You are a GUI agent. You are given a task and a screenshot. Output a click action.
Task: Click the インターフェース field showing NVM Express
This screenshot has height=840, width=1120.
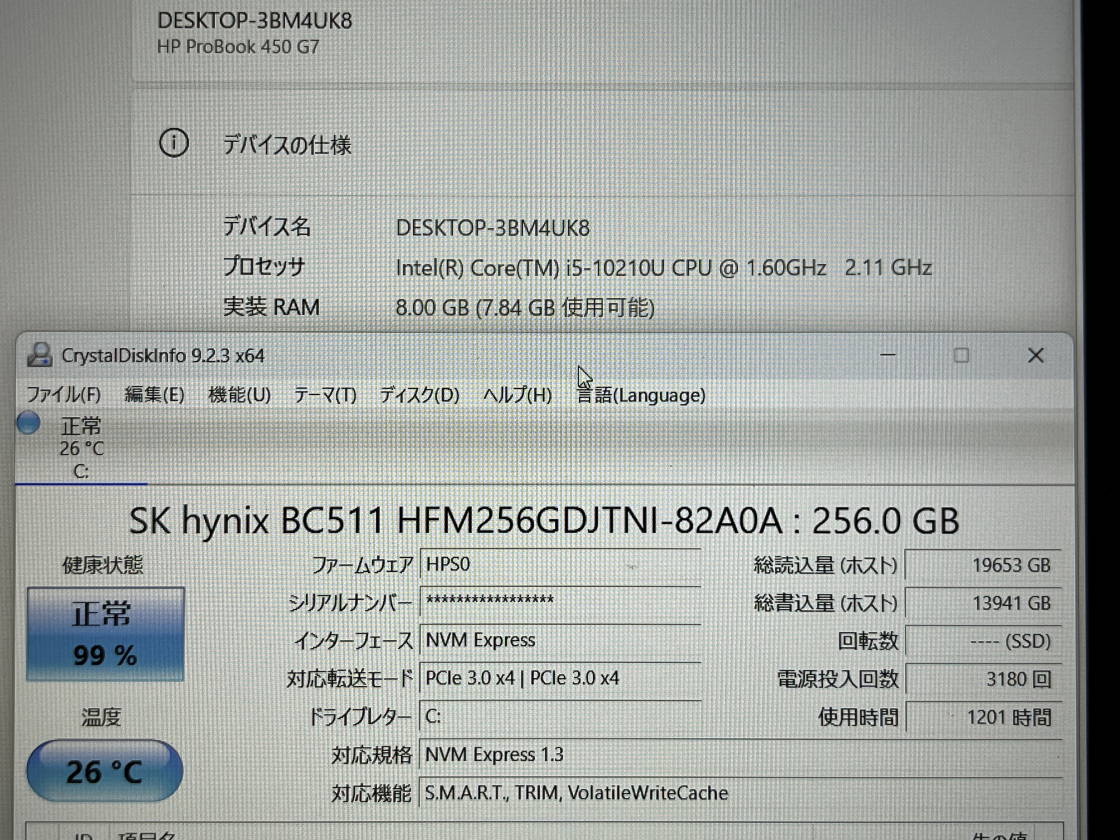[561, 640]
